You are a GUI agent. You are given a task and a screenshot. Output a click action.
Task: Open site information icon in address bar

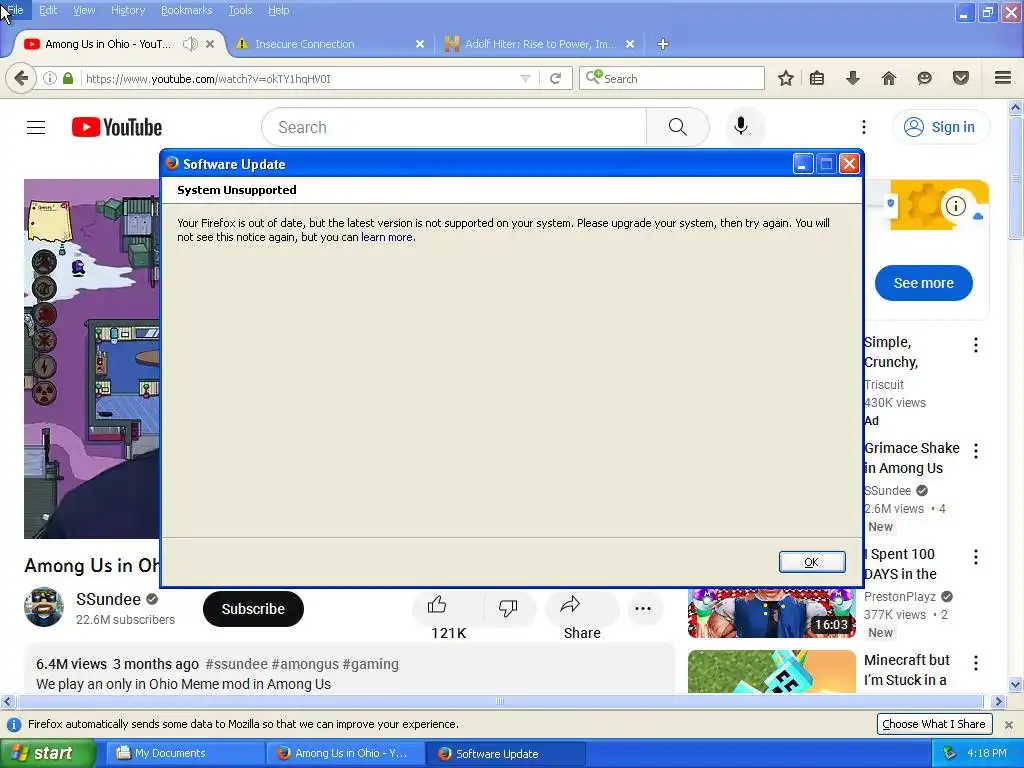pyautogui.click(x=50, y=78)
